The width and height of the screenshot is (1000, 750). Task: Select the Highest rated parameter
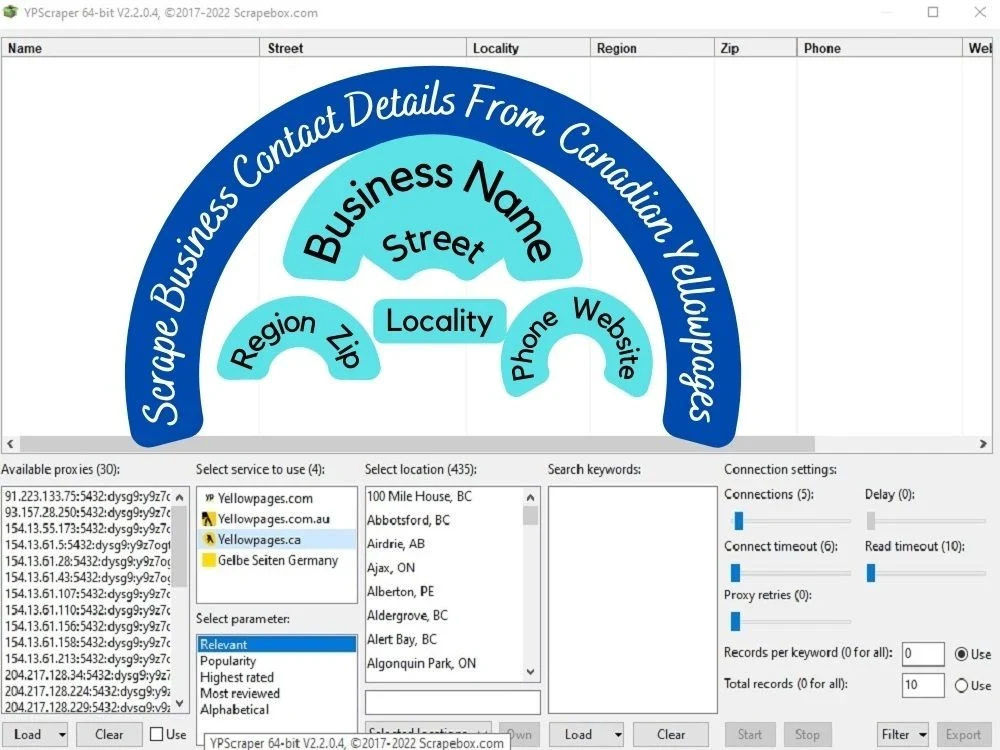point(277,677)
